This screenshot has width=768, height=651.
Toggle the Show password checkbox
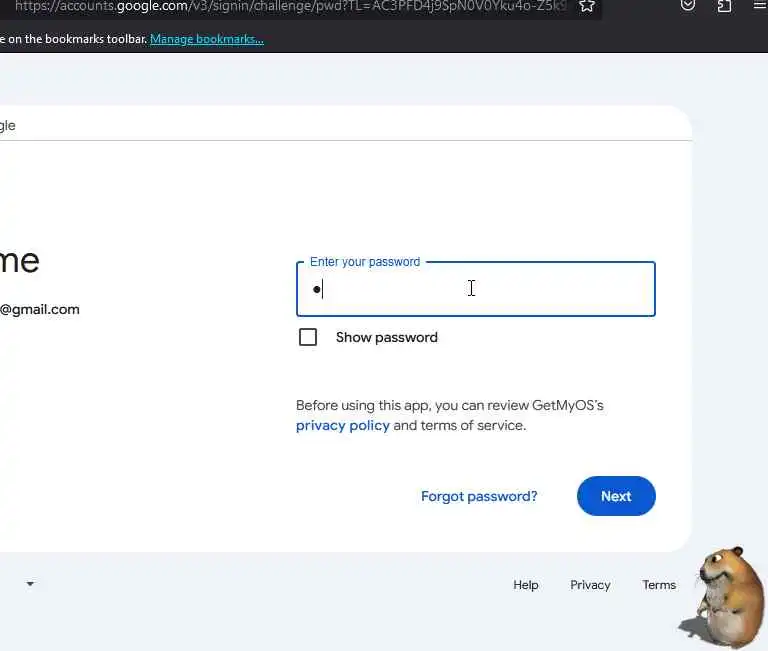pos(308,337)
